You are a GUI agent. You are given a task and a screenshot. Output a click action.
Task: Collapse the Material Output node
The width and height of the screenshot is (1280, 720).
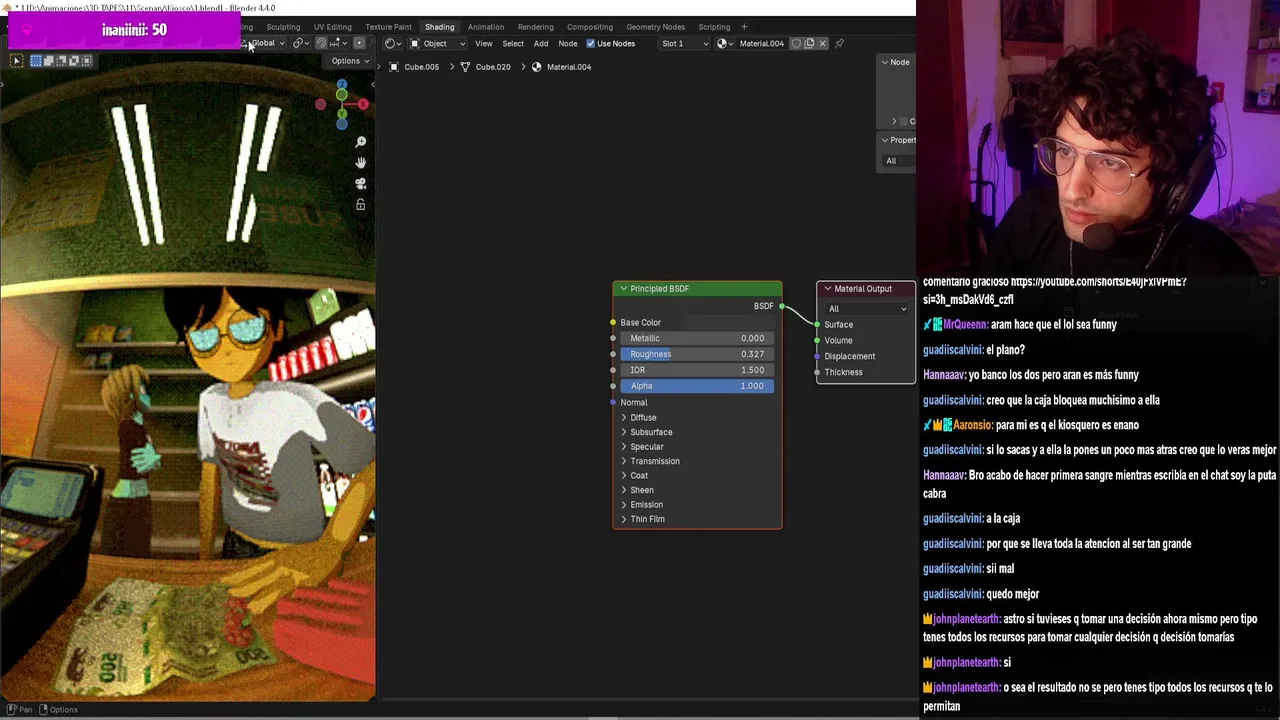point(828,289)
